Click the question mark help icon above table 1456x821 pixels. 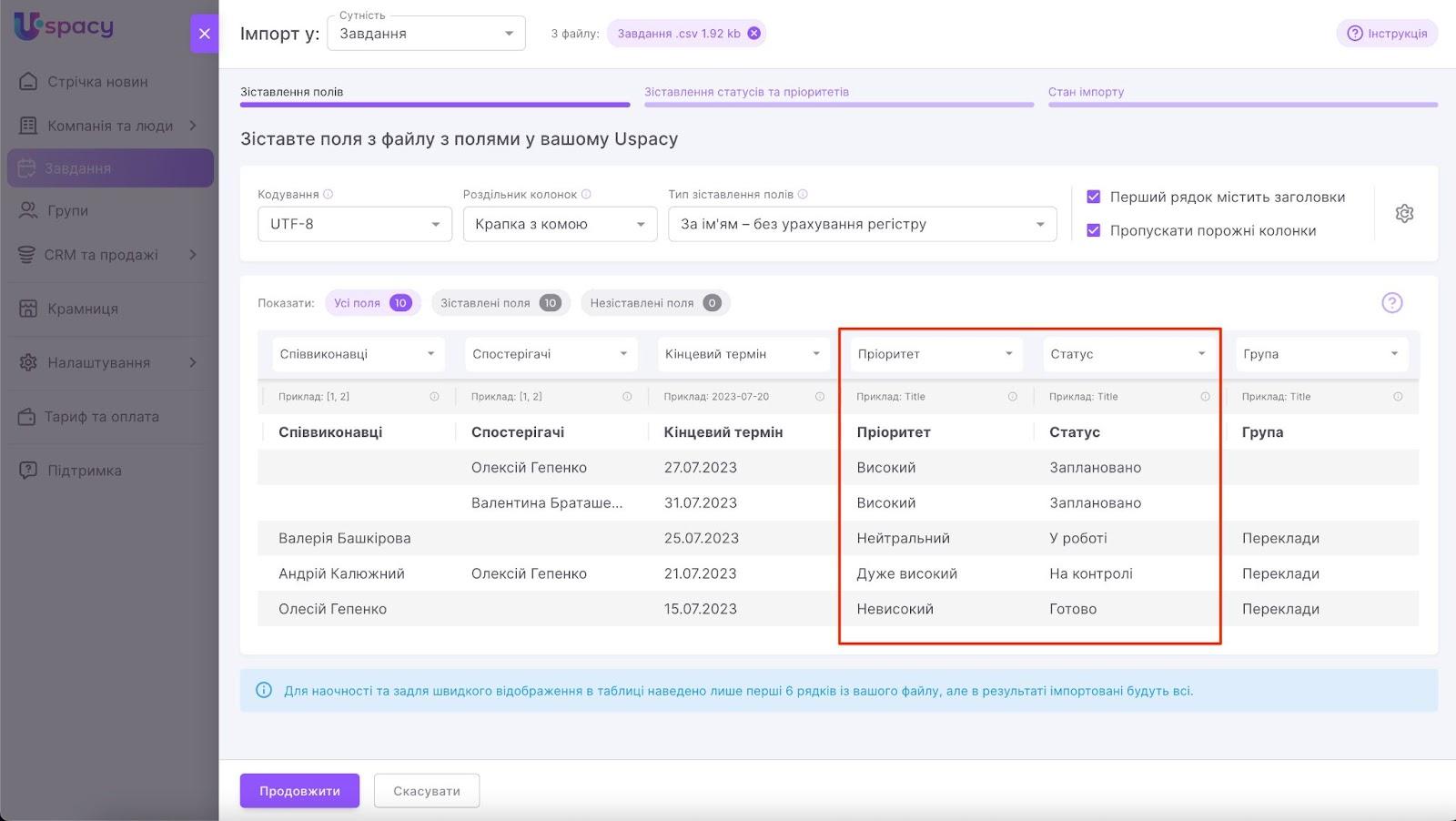pos(1391,303)
